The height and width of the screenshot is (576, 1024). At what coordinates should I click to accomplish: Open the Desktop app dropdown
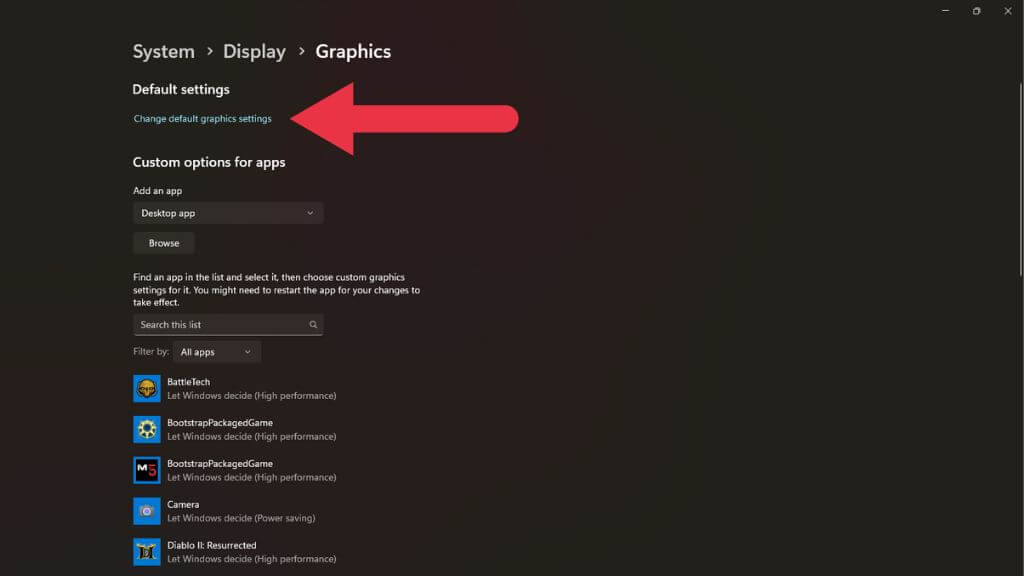pos(228,213)
